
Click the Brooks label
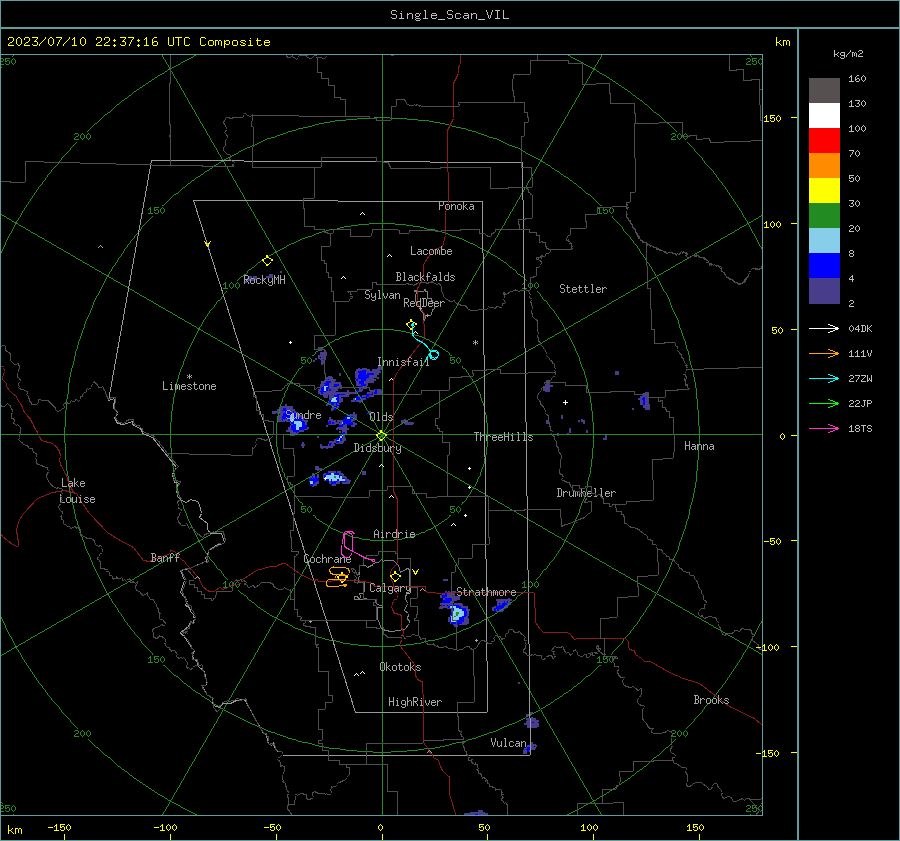coord(711,700)
